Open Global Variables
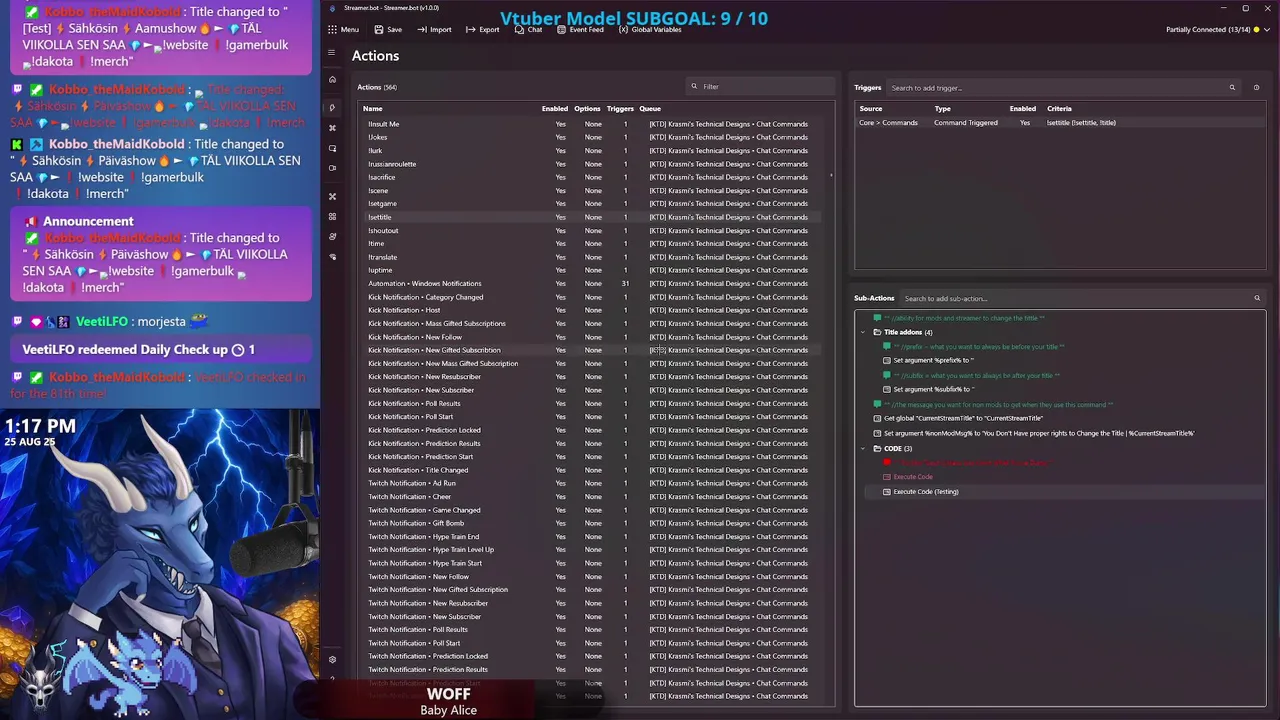Image resolution: width=1280 pixels, height=720 pixels. [650, 30]
